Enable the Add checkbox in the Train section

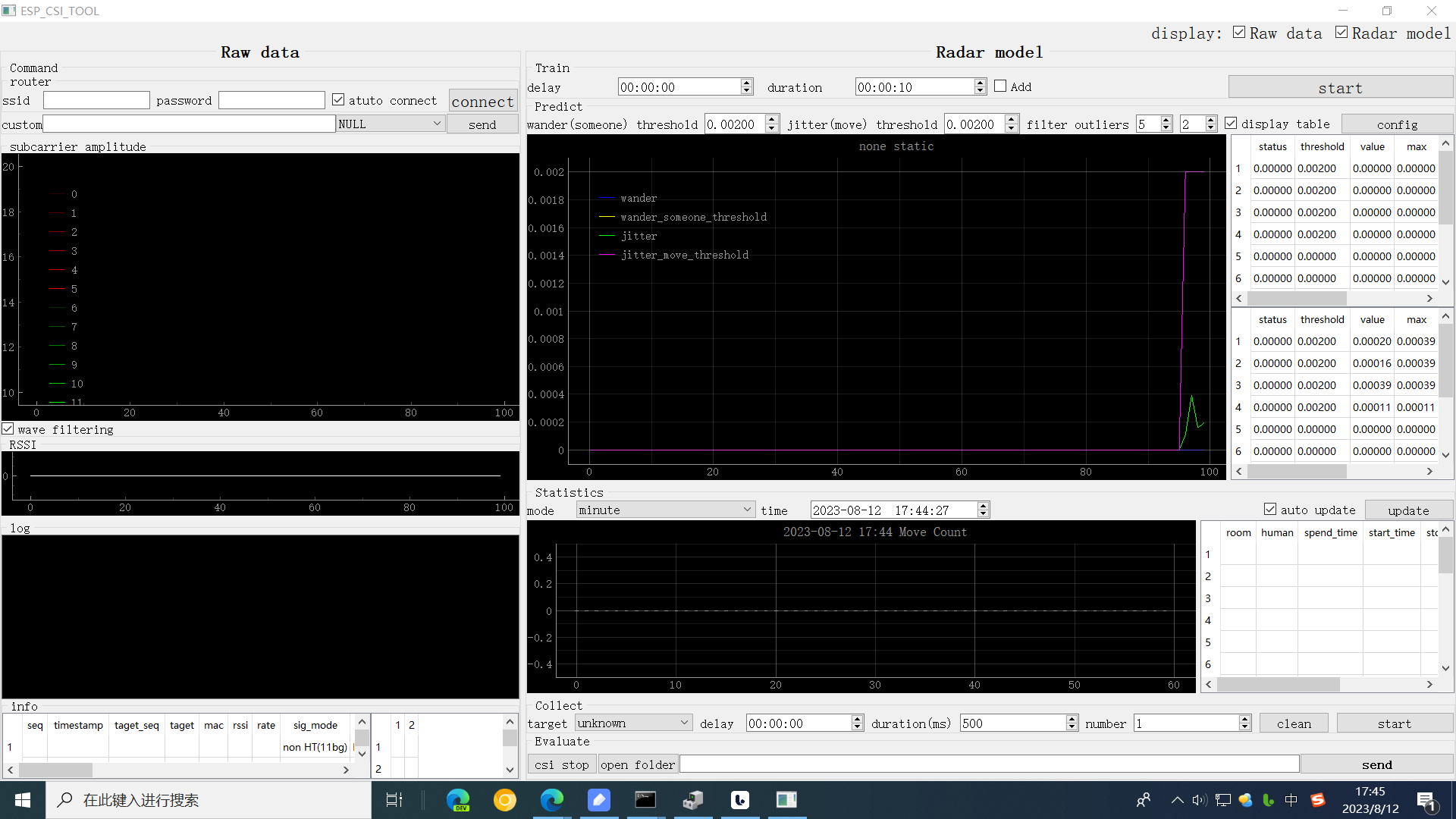pos(999,86)
